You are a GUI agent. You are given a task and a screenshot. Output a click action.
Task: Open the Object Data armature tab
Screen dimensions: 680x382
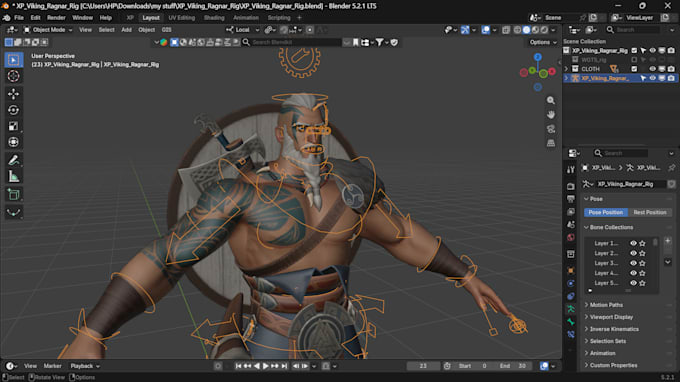(571, 309)
